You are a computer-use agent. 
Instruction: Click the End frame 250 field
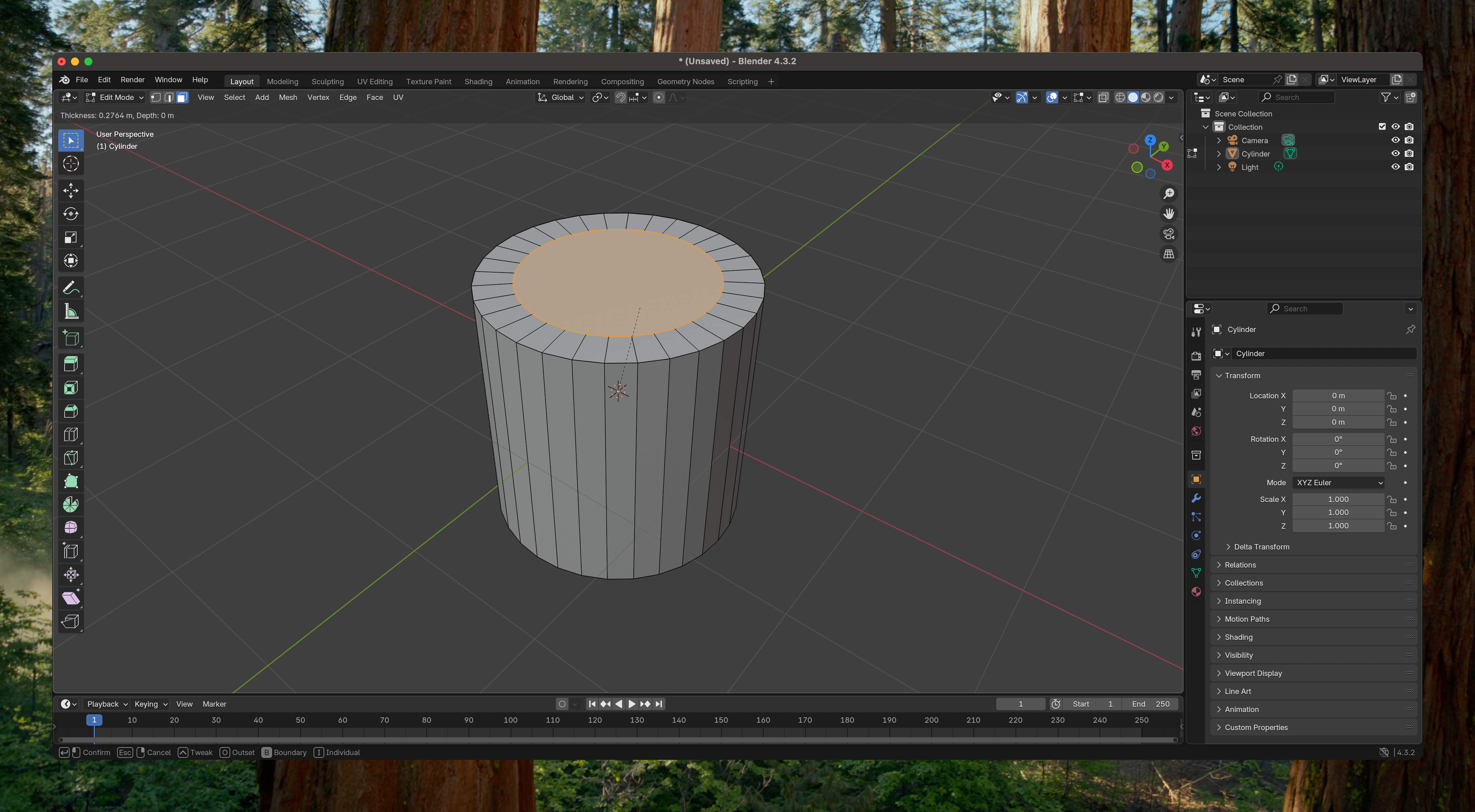1151,704
